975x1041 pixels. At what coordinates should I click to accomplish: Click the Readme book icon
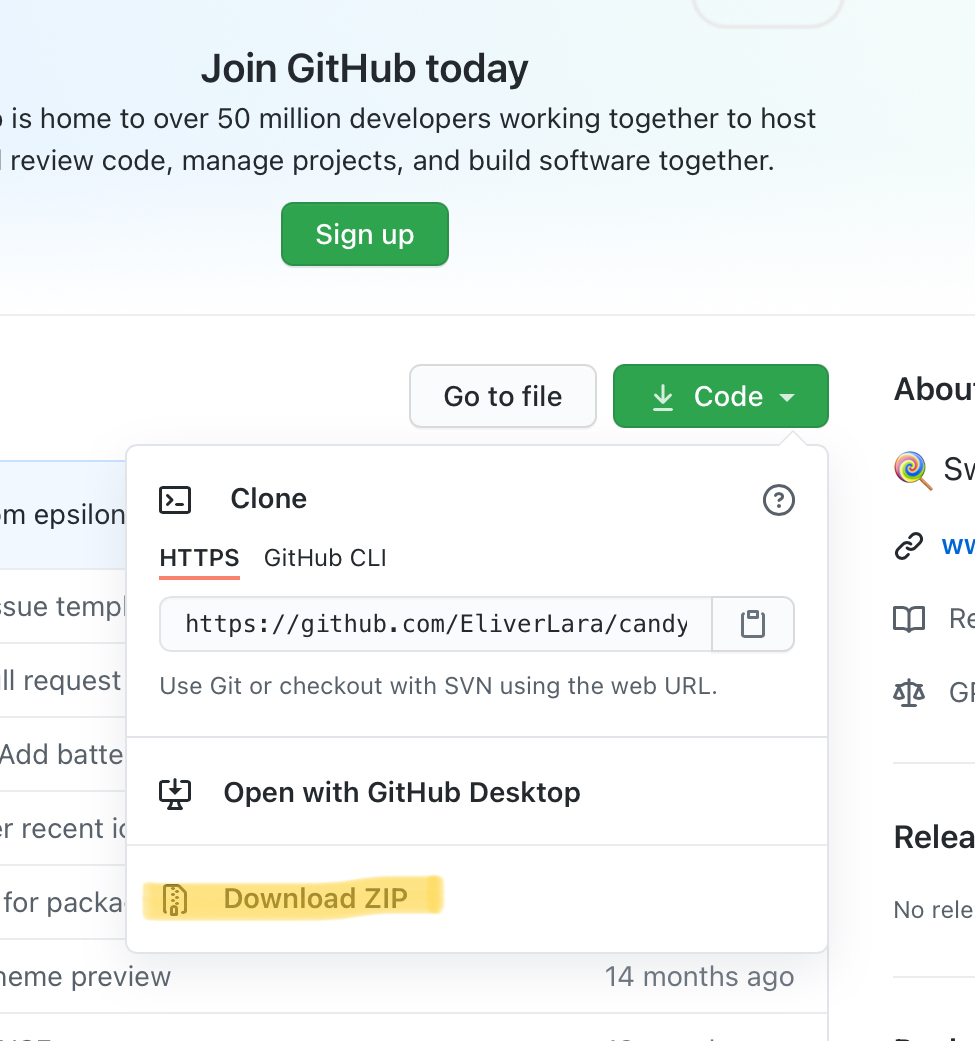[908, 620]
